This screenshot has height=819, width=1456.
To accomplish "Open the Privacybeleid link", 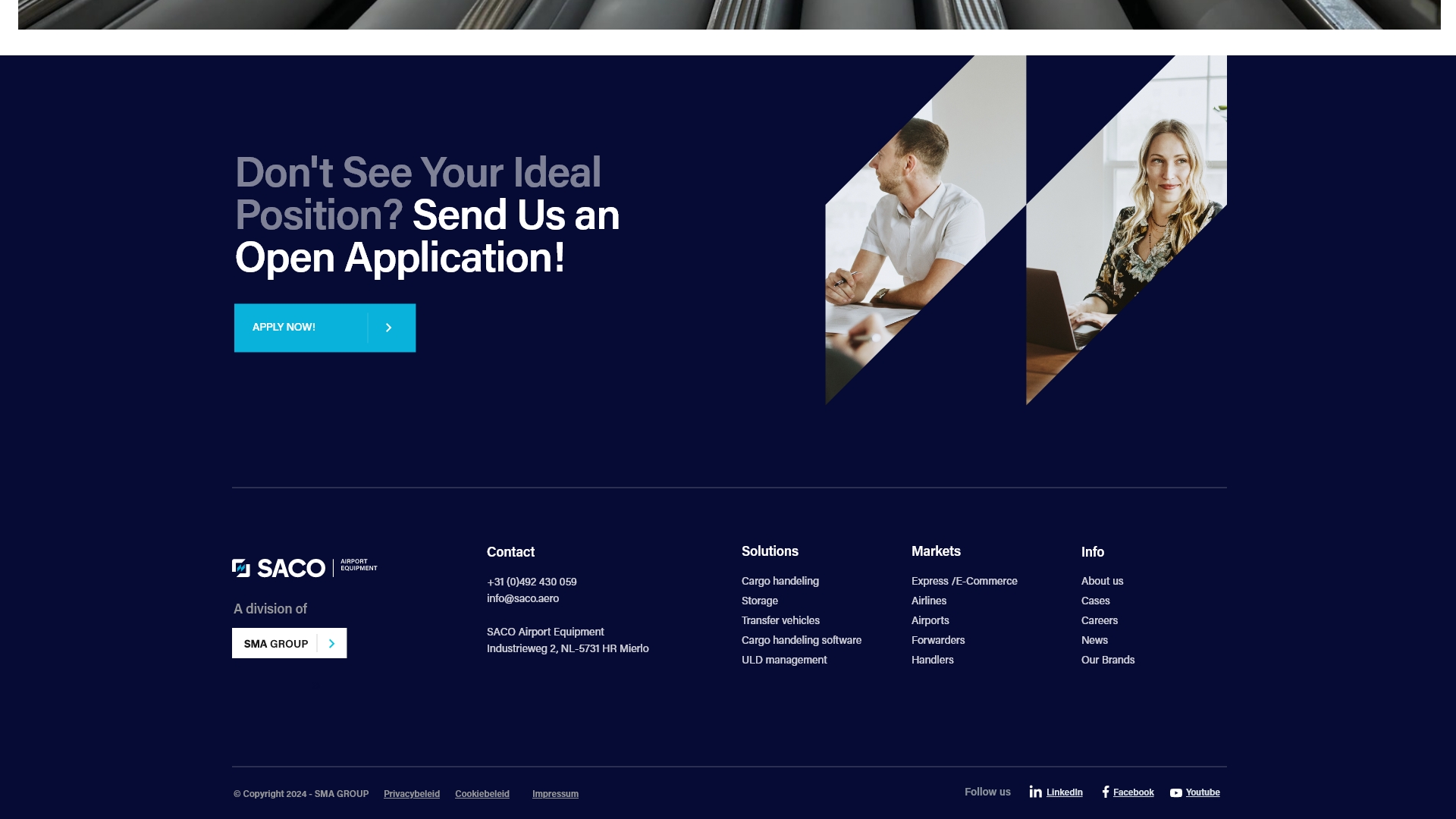I will 412,794.
